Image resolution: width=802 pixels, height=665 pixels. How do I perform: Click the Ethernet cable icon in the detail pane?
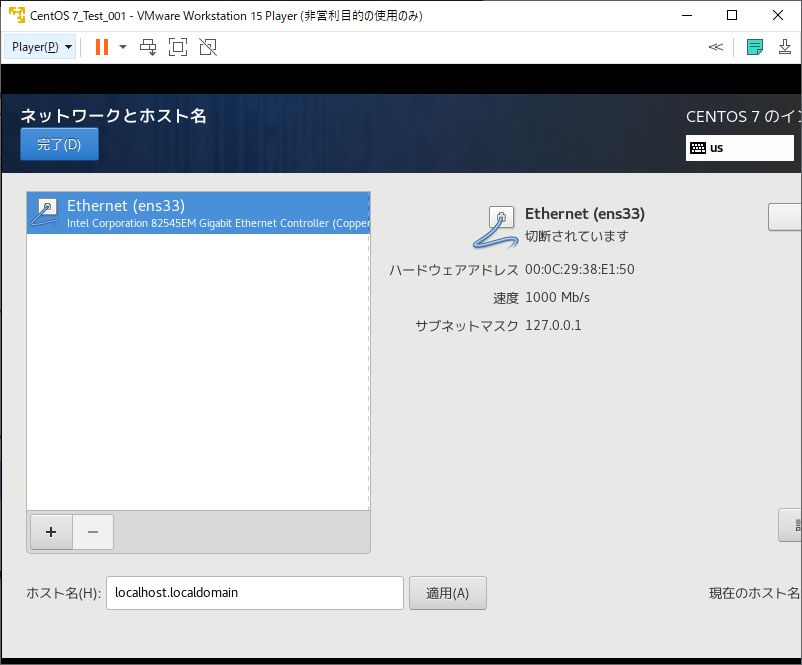(x=495, y=227)
